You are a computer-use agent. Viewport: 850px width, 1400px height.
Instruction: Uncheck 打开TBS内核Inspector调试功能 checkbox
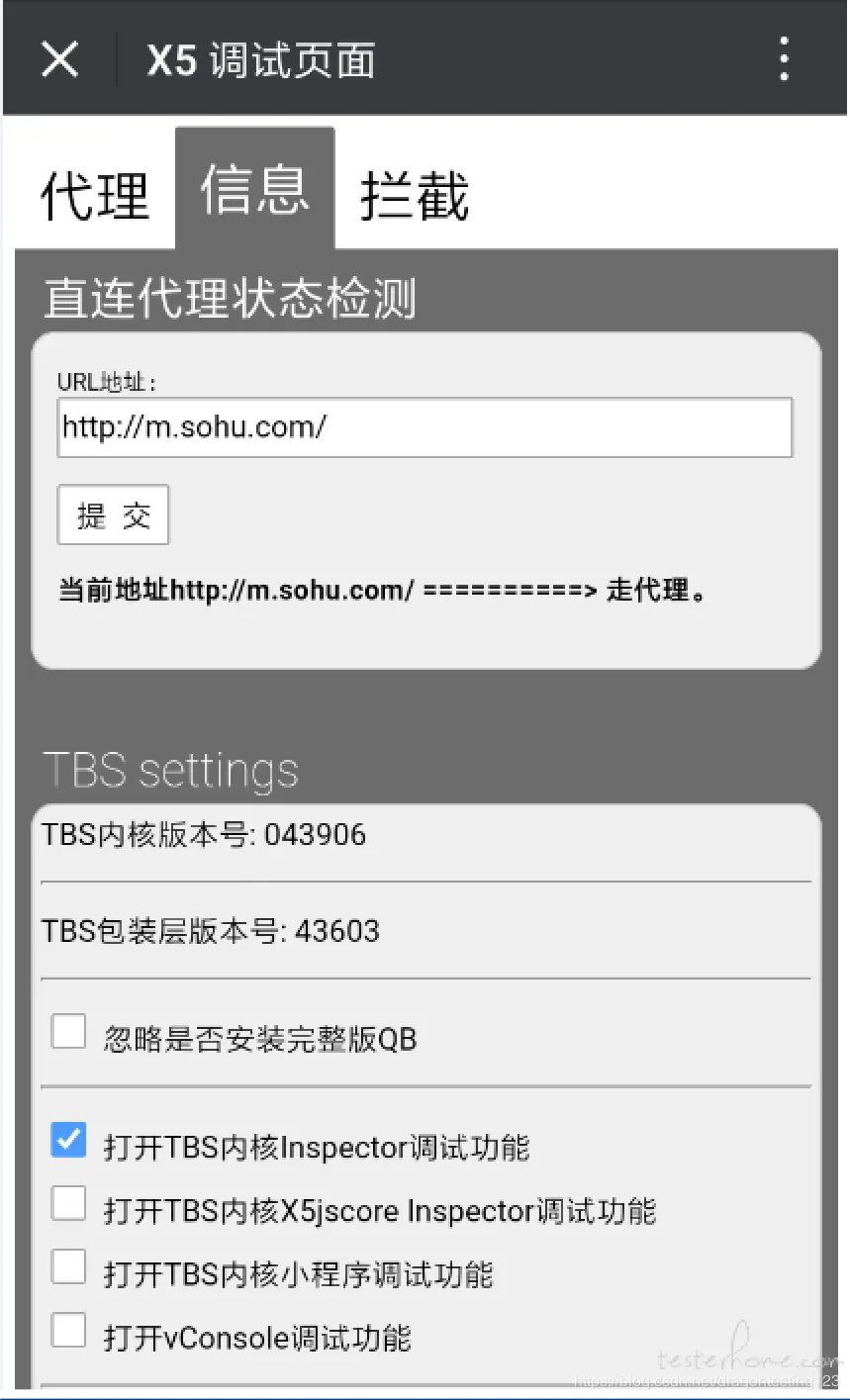click(x=69, y=1140)
